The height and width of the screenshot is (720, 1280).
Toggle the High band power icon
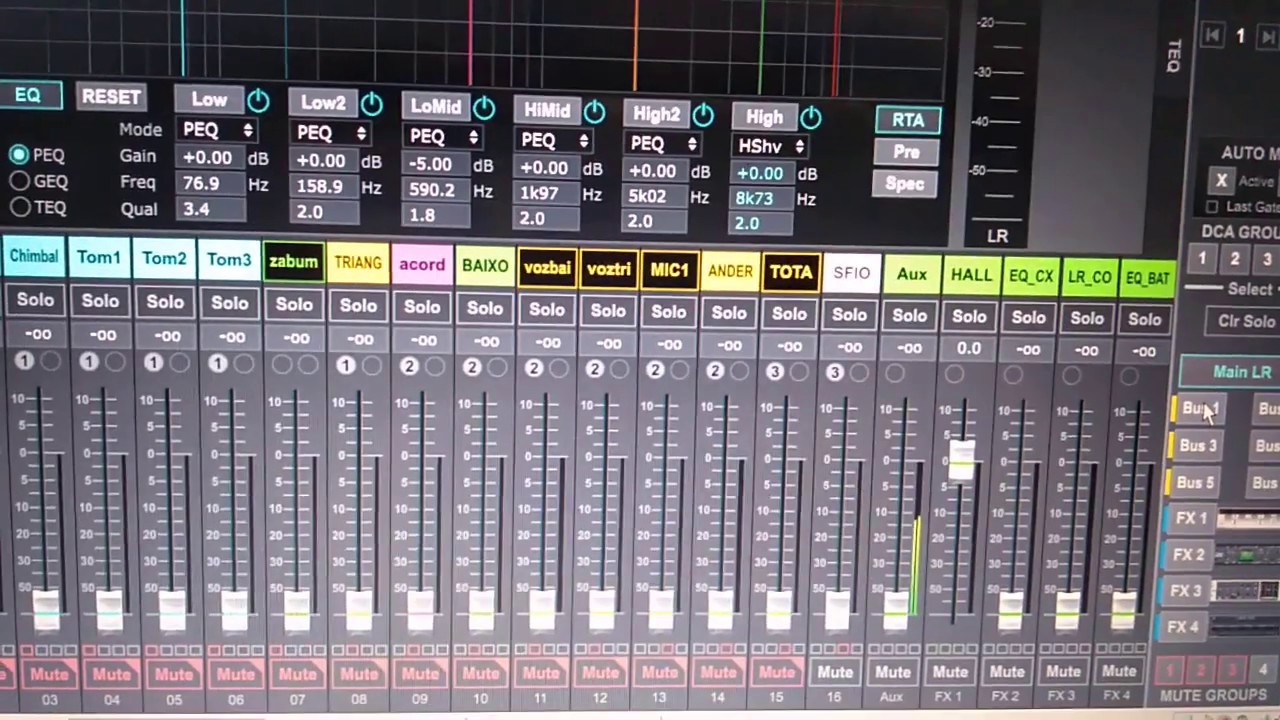point(811,118)
